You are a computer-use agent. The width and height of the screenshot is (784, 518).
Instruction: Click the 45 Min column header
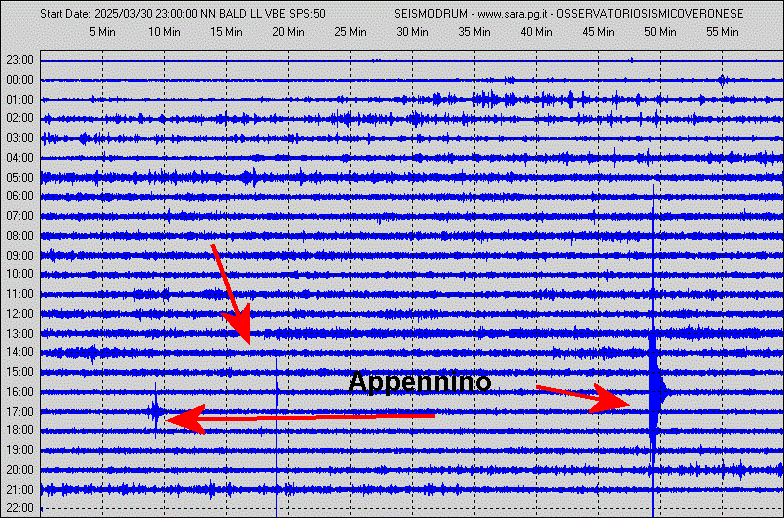(598, 32)
